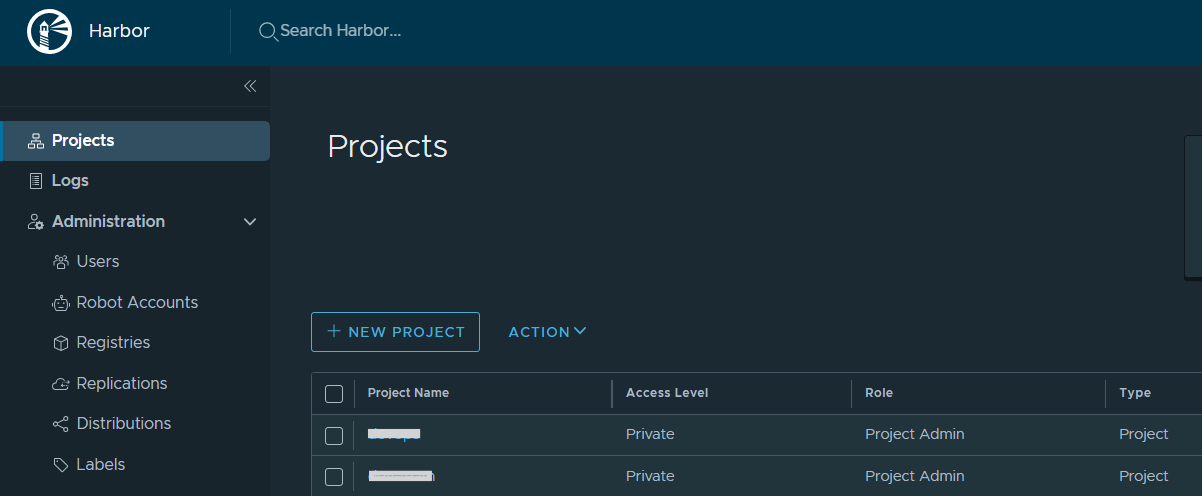Open the ACTION dropdown menu
The height and width of the screenshot is (496, 1202).
(547, 332)
